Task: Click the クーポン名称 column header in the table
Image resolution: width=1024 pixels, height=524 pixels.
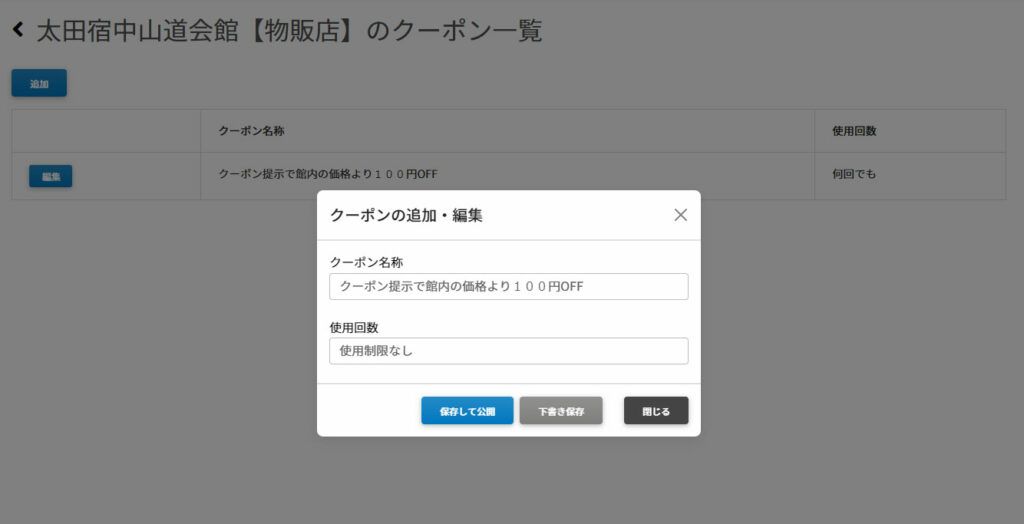Action: (x=251, y=131)
